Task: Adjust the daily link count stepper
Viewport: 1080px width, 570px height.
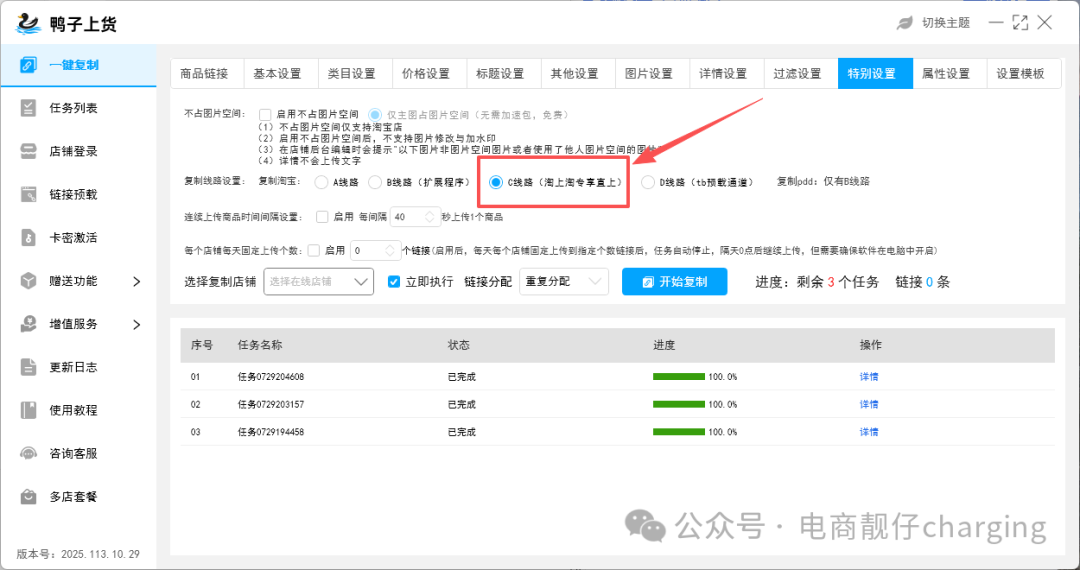Action: pyautogui.click(x=391, y=250)
